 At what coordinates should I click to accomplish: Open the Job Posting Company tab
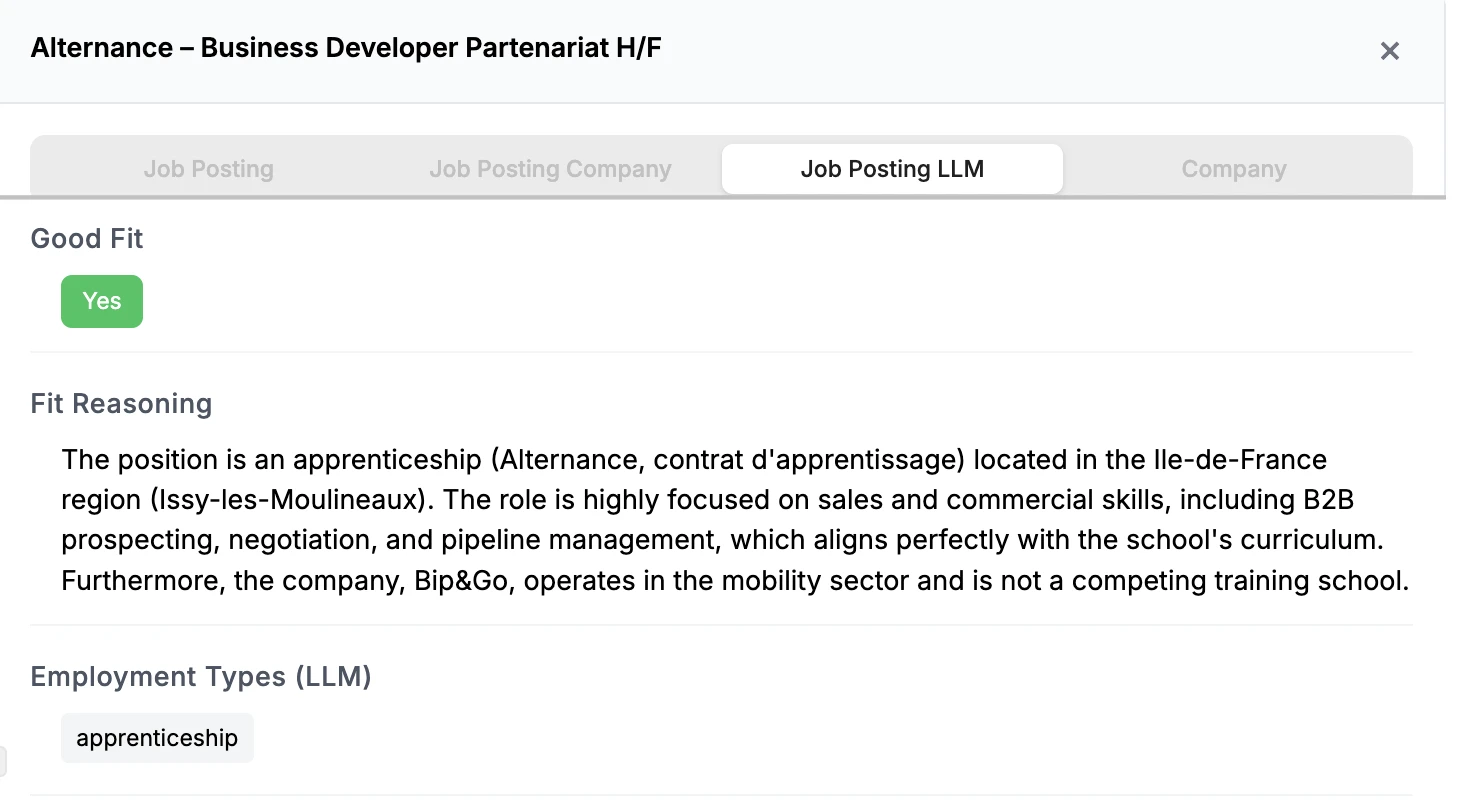(x=550, y=169)
